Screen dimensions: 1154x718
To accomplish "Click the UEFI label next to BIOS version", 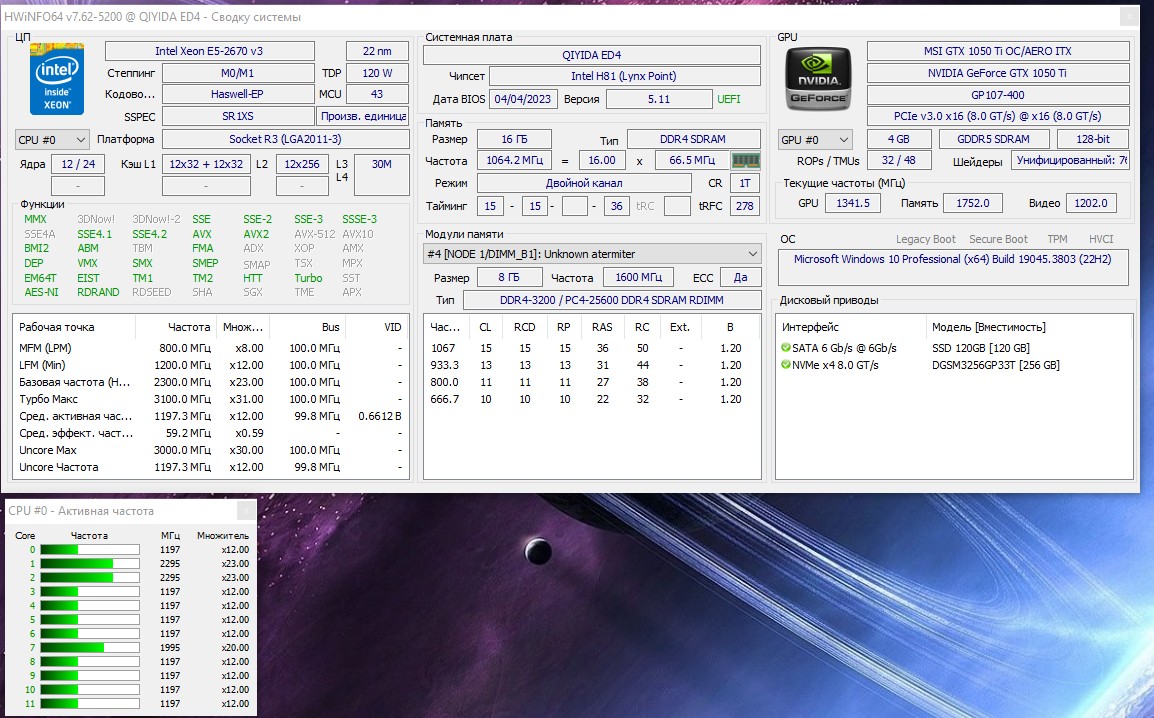I will click(x=729, y=99).
